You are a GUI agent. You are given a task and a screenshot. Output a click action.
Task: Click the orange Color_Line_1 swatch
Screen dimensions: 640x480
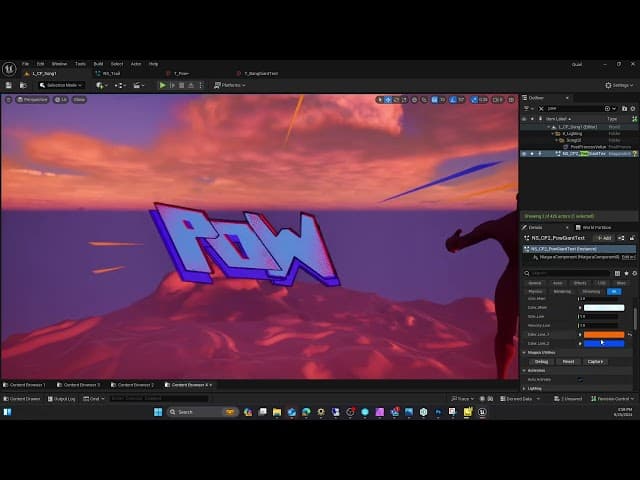coord(603,334)
